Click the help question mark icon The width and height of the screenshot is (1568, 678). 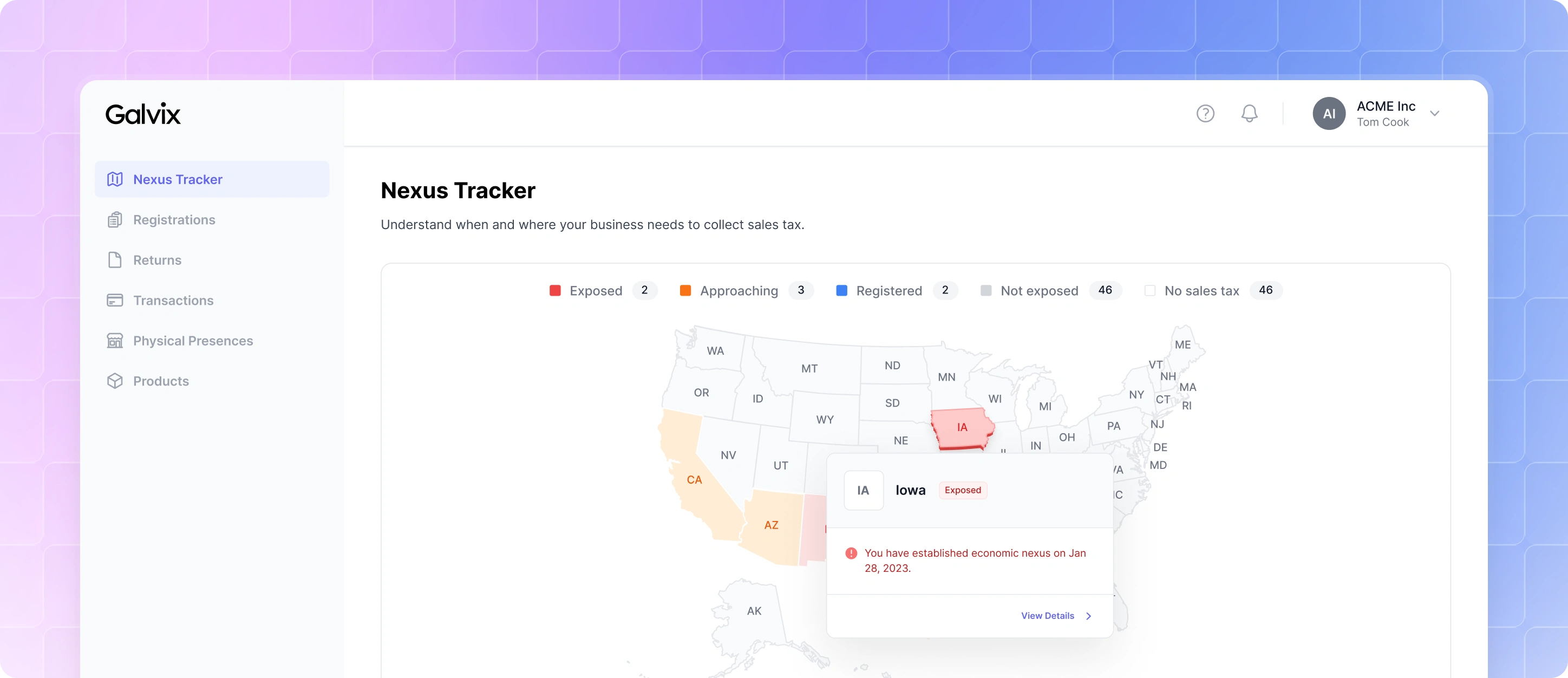tap(1205, 113)
